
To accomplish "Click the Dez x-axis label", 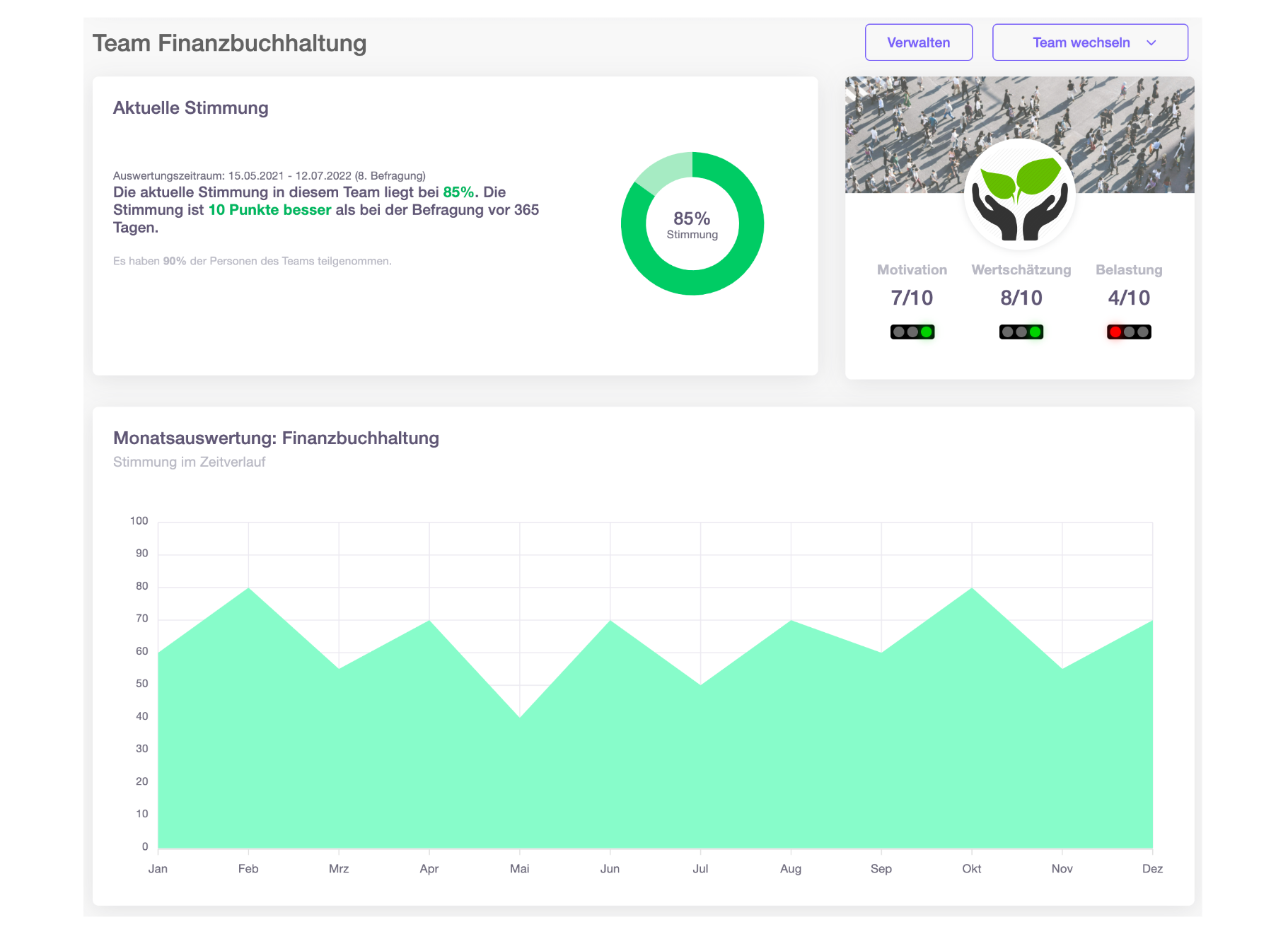I will point(1152,869).
